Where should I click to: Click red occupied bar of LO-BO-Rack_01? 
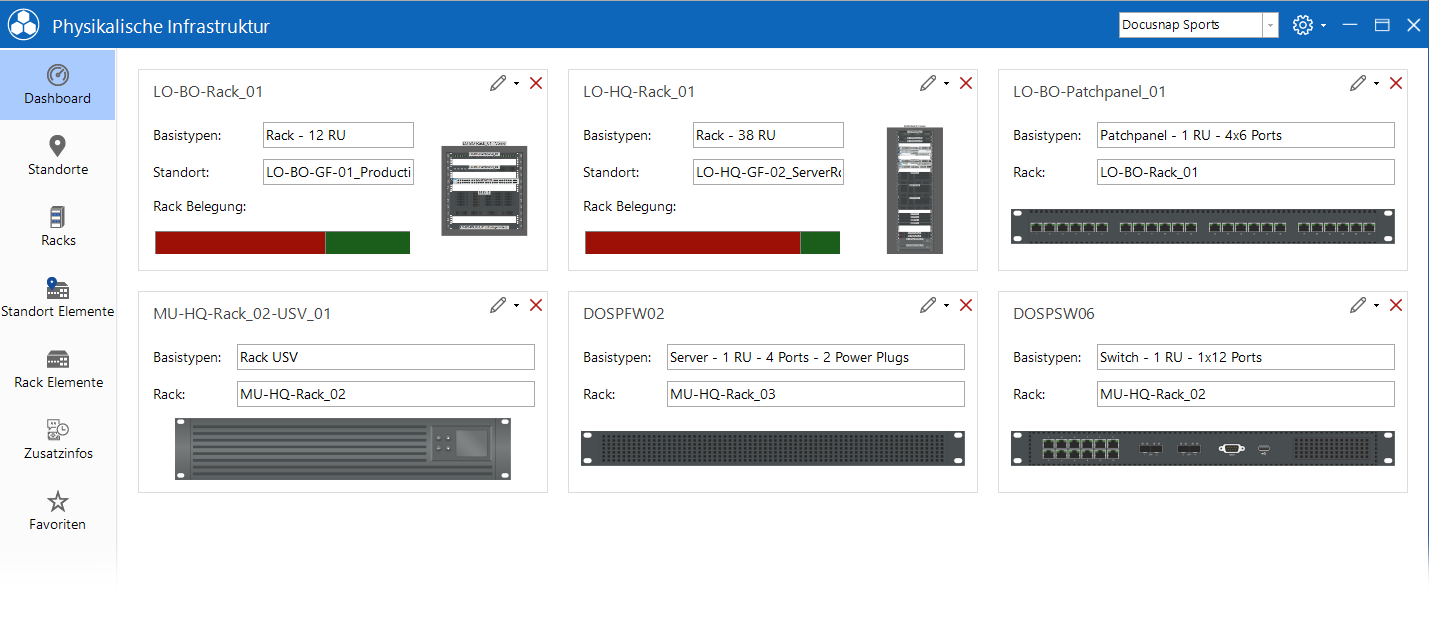click(x=240, y=242)
